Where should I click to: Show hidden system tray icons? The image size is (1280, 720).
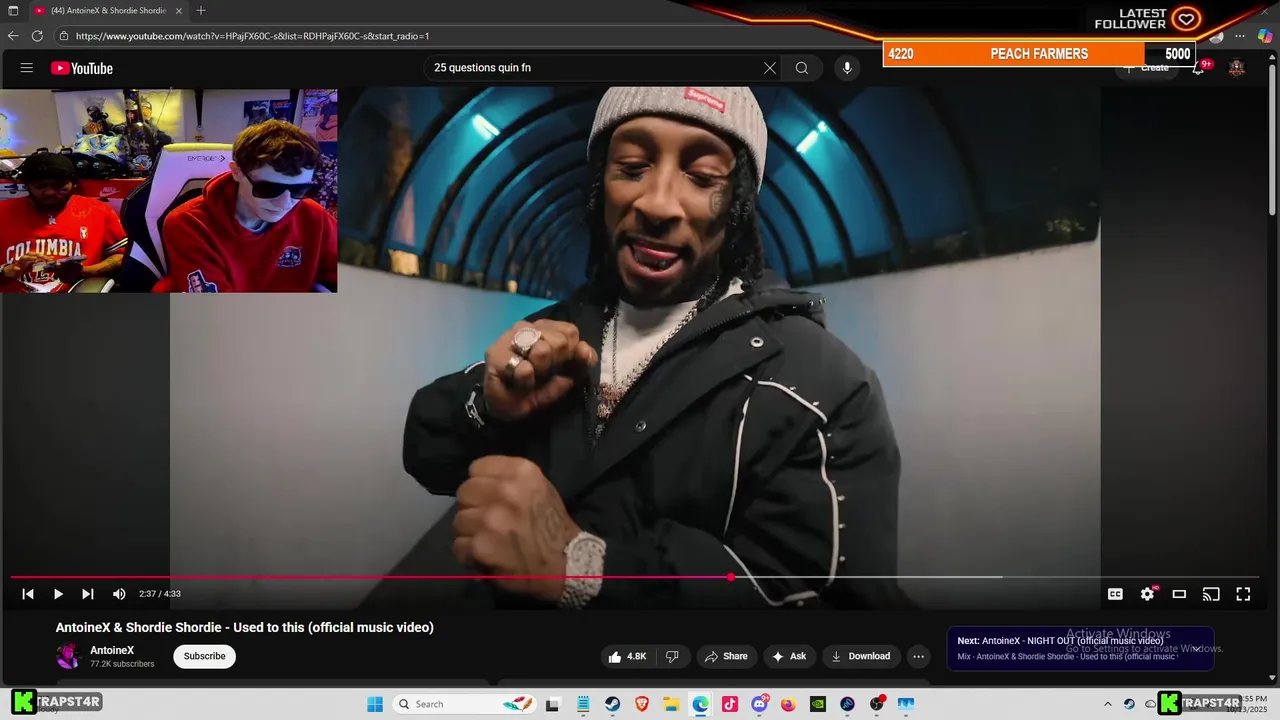pyautogui.click(x=1107, y=704)
